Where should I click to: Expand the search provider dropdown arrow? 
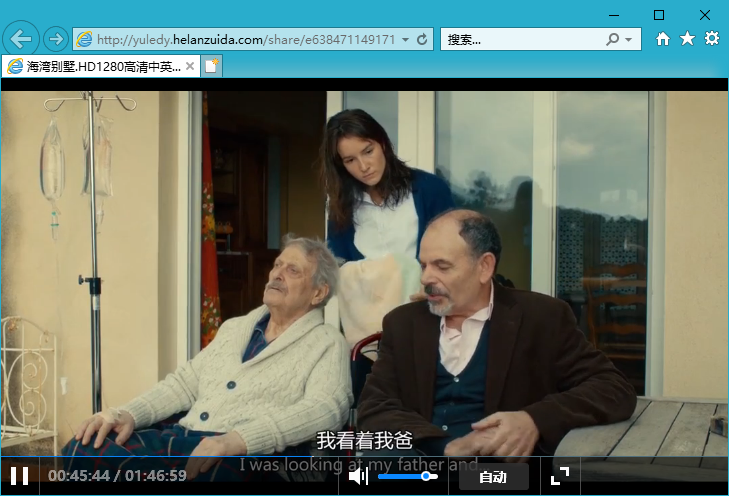tap(628, 40)
